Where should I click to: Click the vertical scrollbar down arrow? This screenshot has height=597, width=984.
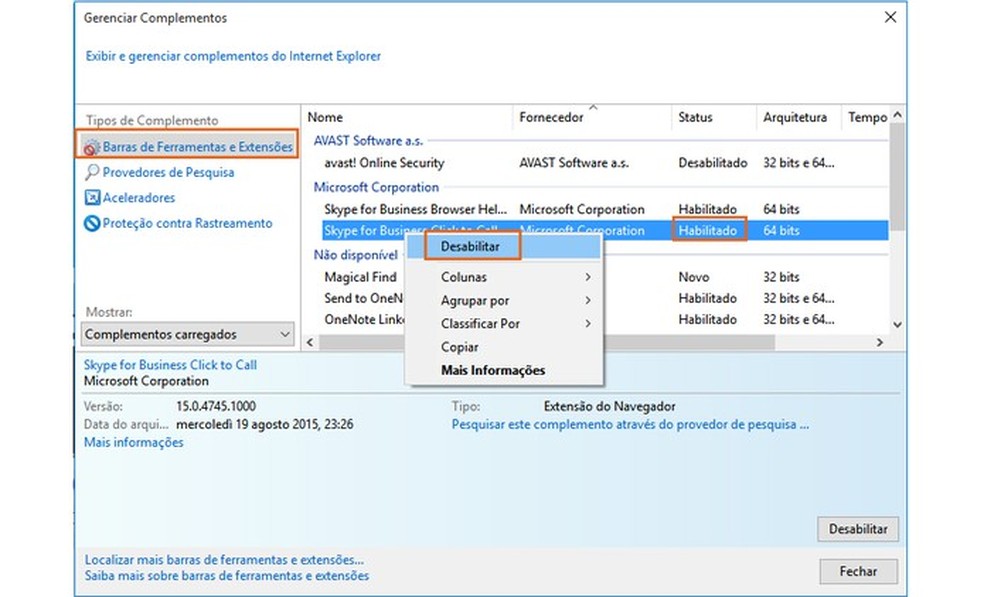896,325
